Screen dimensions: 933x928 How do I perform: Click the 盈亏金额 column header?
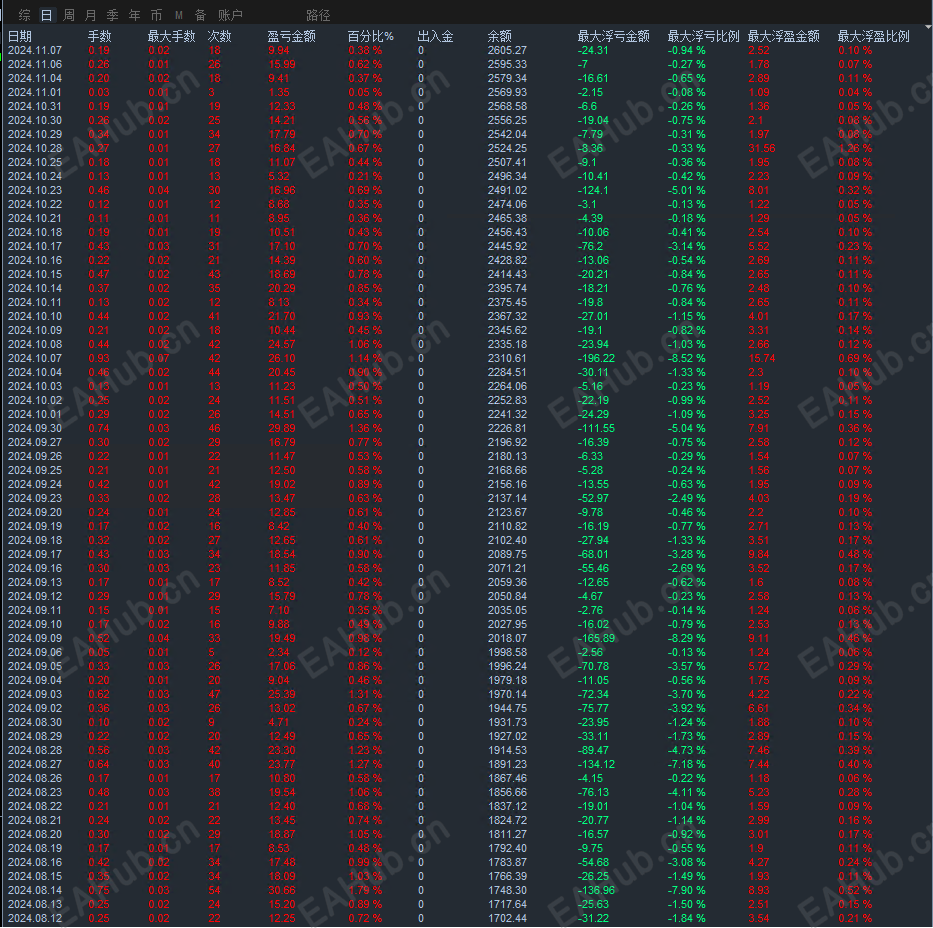pos(292,36)
